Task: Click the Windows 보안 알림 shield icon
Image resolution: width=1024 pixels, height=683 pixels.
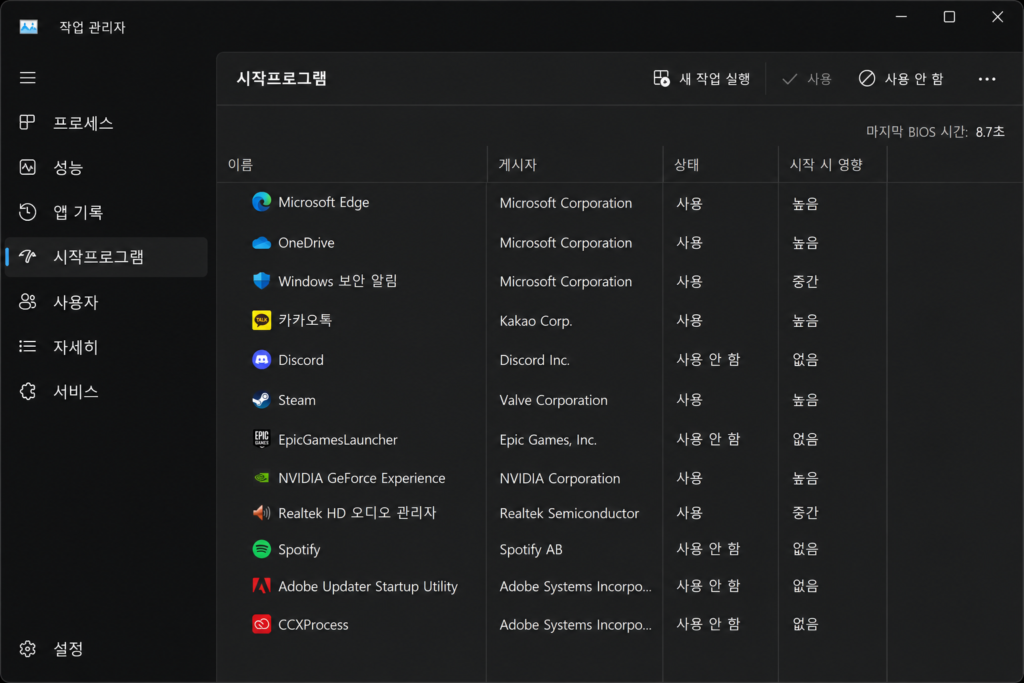Action: pos(261,281)
